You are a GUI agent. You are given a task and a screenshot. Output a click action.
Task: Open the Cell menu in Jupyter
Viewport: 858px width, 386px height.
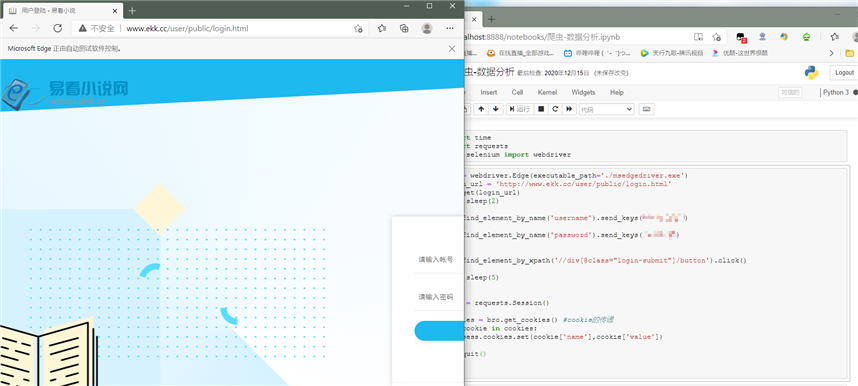coord(517,93)
